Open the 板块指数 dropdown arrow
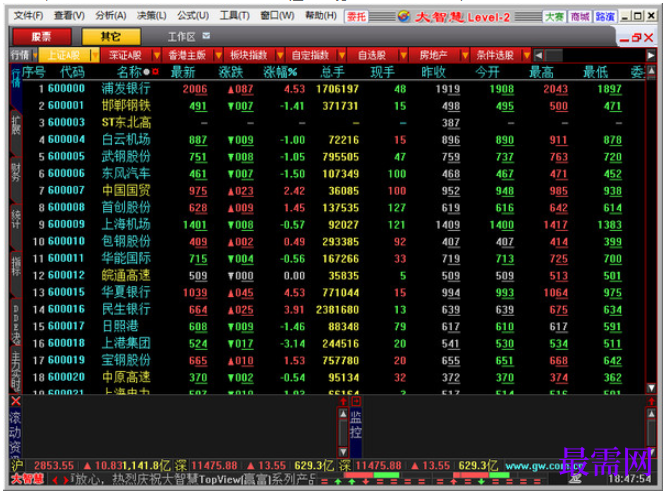 (x=280, y=55)
